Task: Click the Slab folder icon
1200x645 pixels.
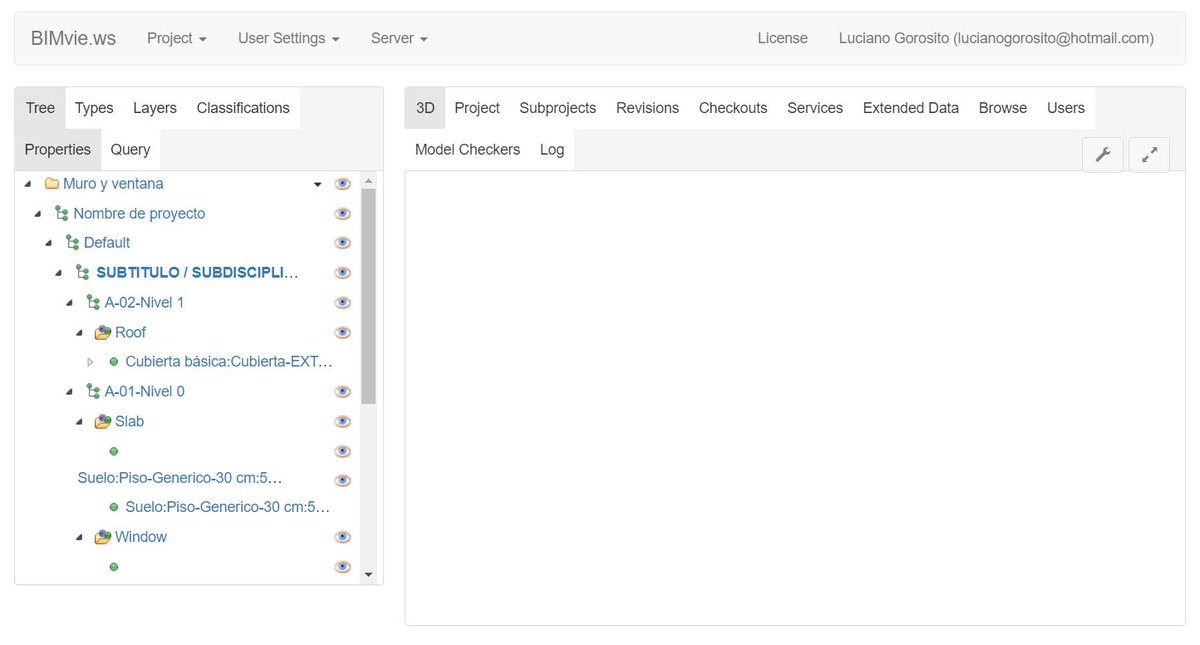Action: point(103,421)
